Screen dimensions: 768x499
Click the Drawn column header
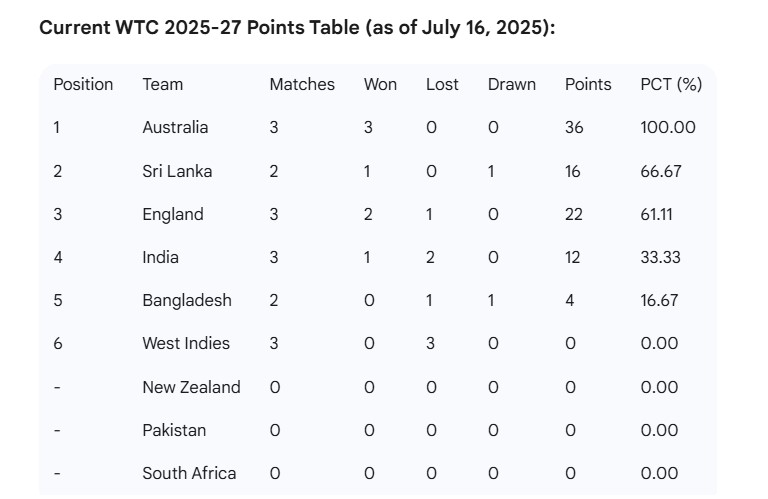512,84
